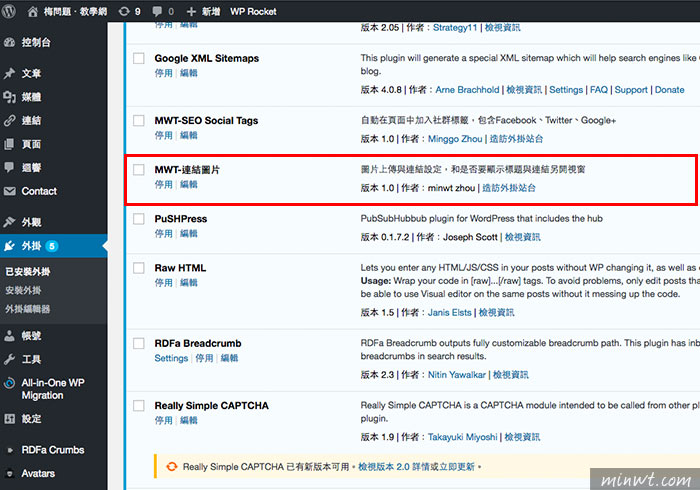Viewport: 700px width, 490px height.
Task: Click 停用 under Really Simple CAPTCHA
Action: [163, 420]
